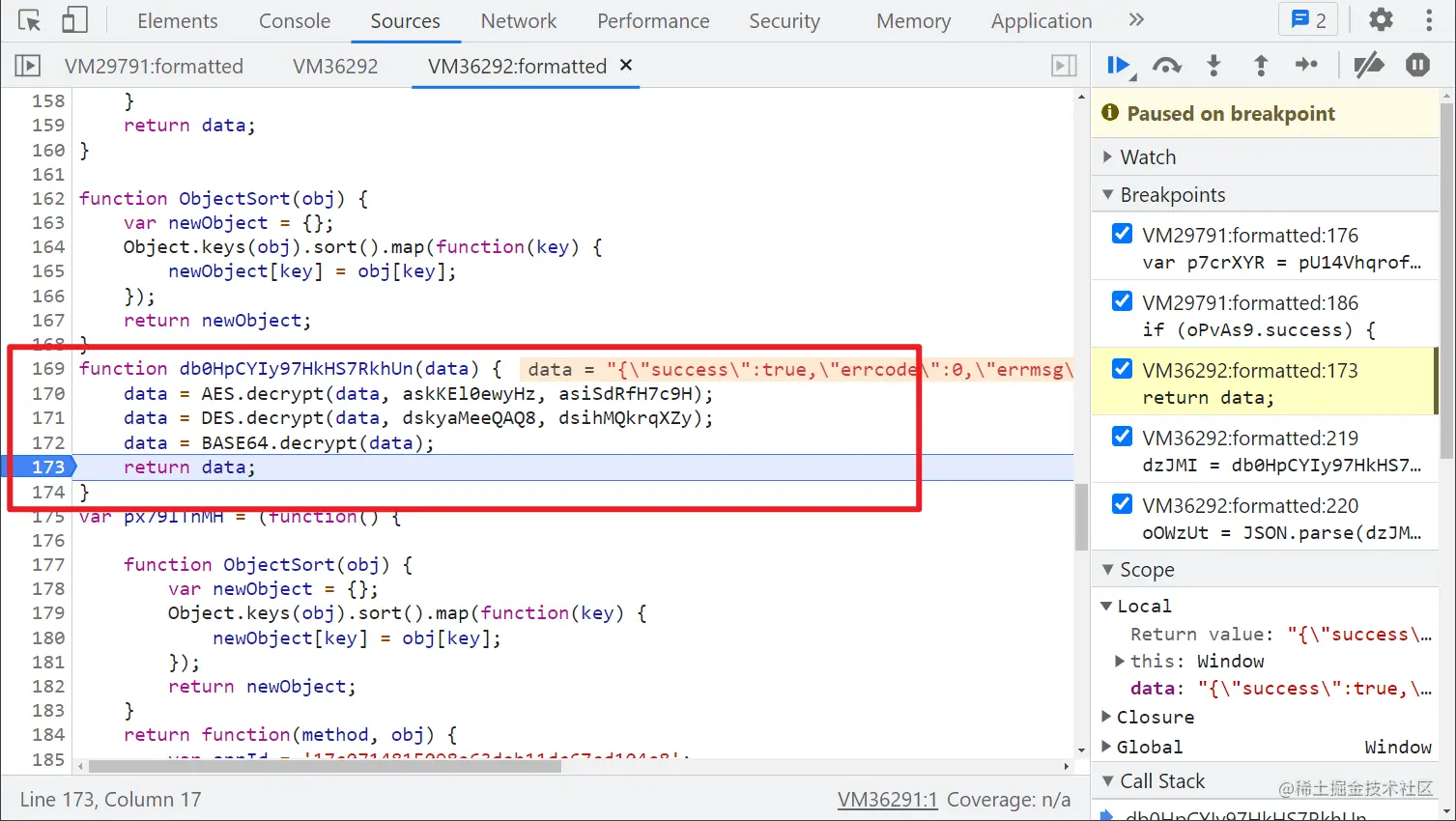The image size is (1456, 821).
Task: Disable breakpoint VM36292:formatted:173
Action: (x=1122, y=369)
